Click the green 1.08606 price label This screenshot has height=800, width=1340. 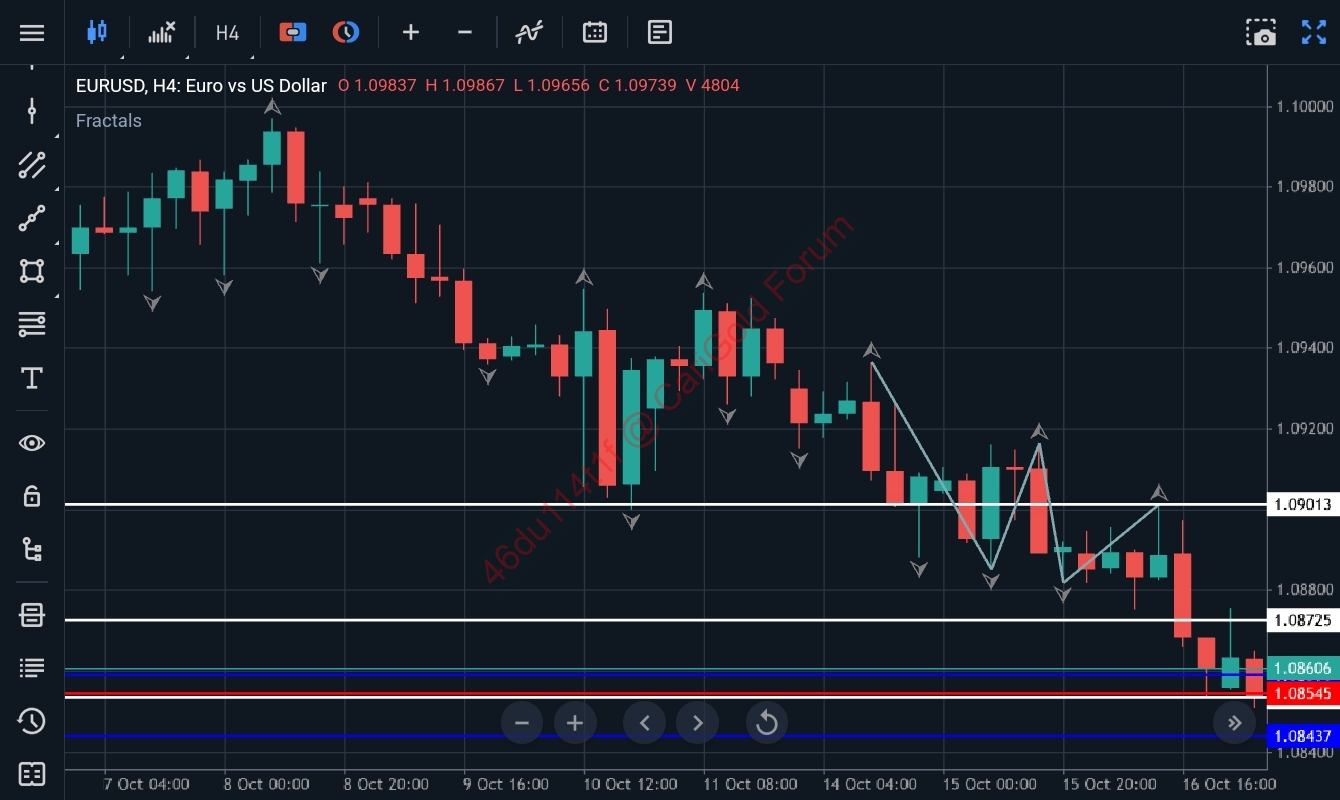coord(1303,668)
